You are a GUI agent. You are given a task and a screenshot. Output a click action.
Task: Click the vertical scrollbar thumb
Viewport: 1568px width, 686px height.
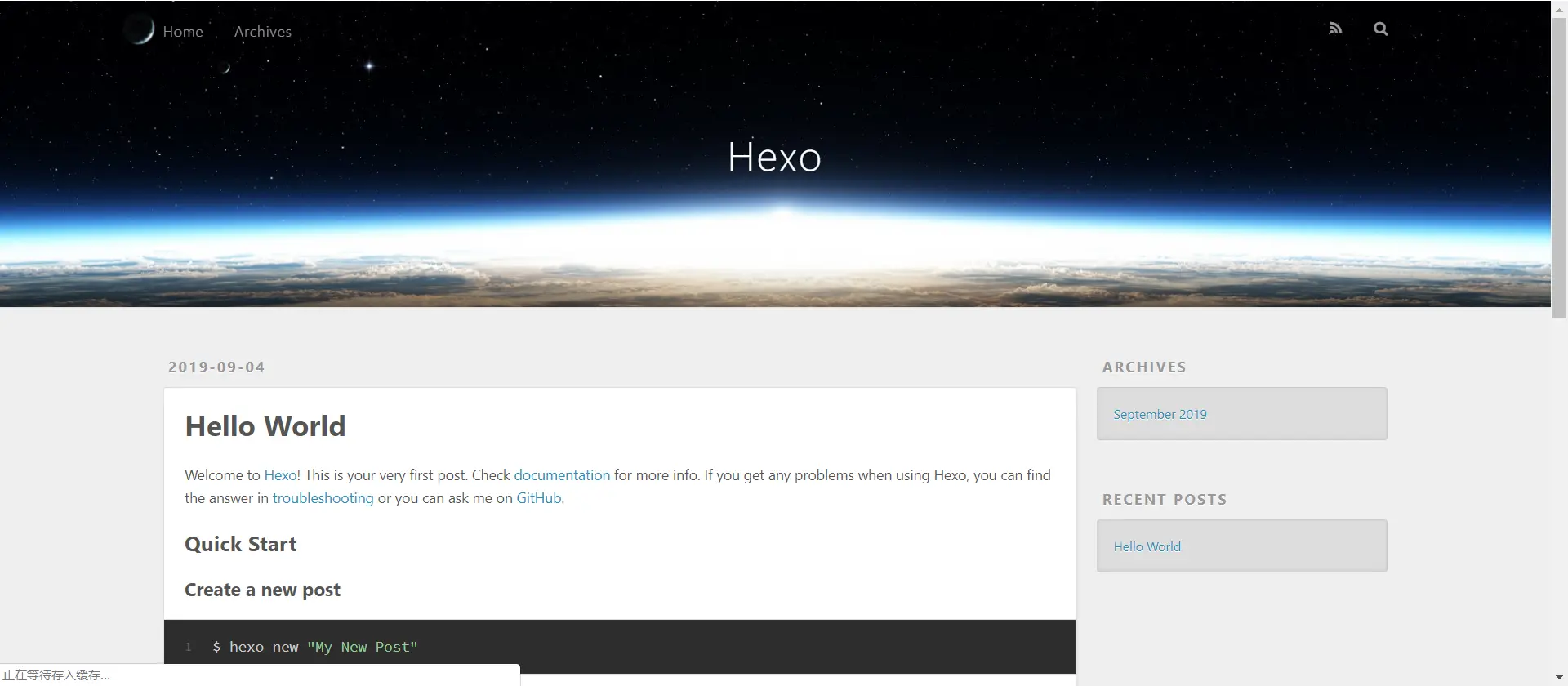coord(1559,163)
